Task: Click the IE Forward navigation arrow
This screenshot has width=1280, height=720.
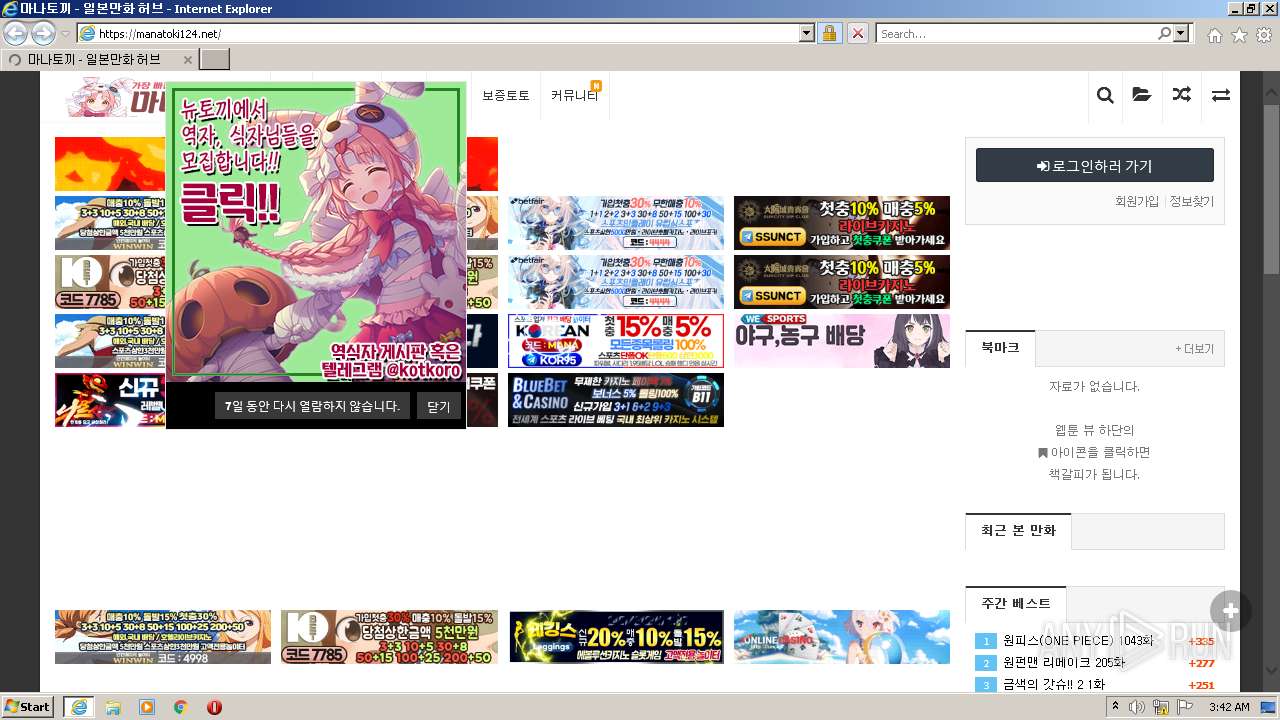Action: coord(43,34)
